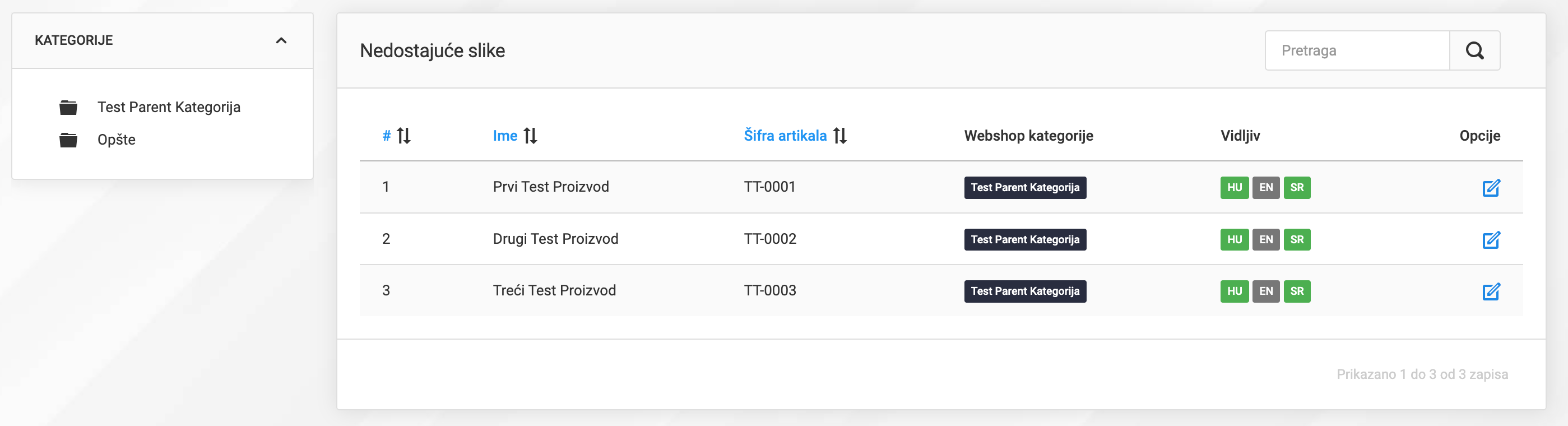Toggle HU badge for TT-0003
The width and height of the screenshot is (1568, 426).
(1235, 291)
